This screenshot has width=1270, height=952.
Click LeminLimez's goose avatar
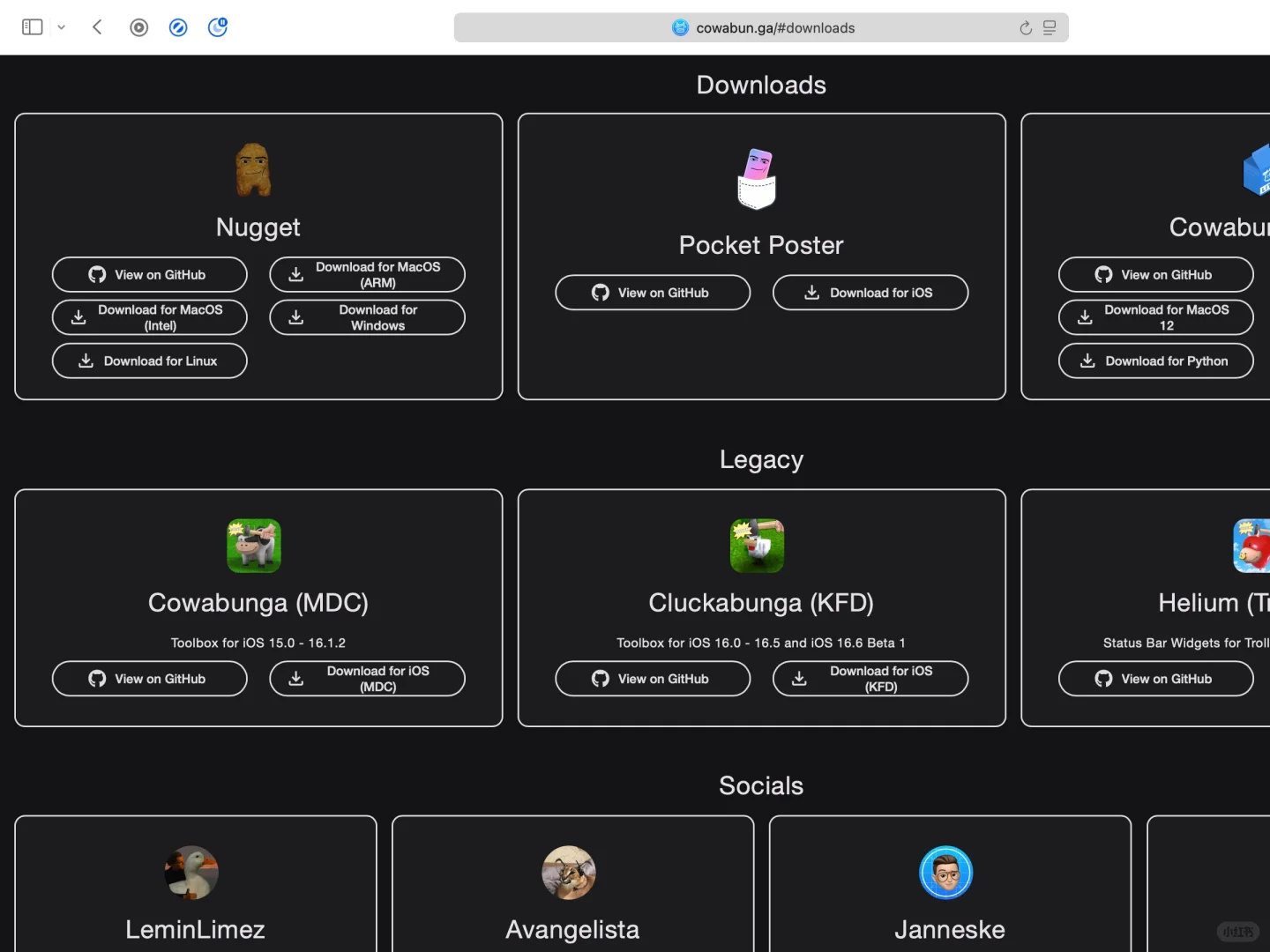191,873
